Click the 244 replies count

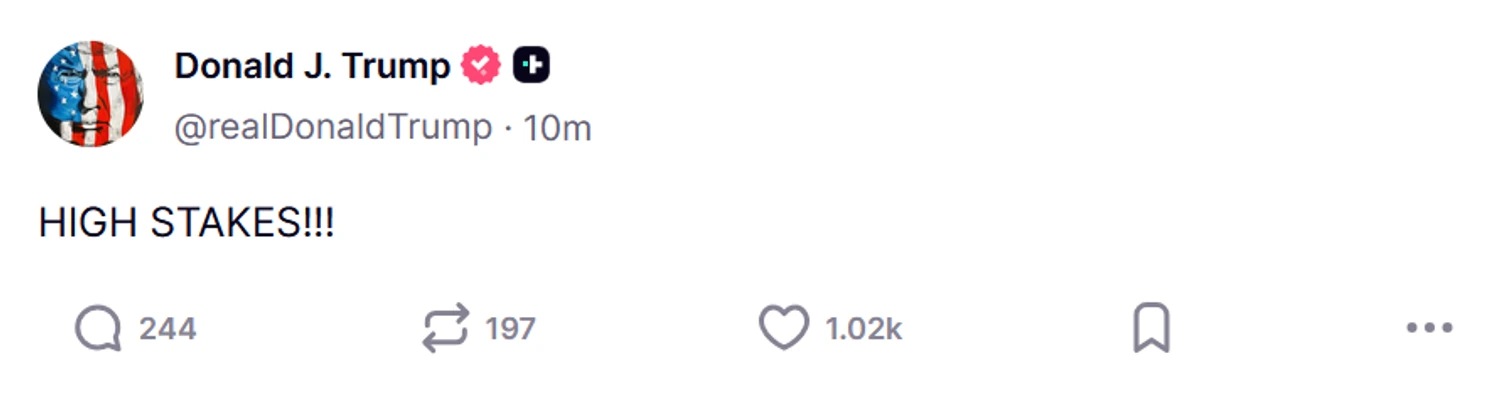[x=167, y=329]
